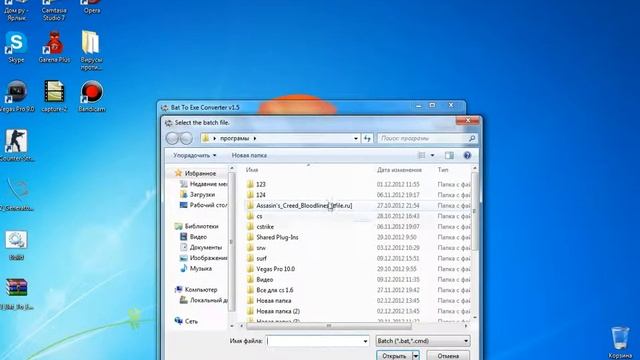Open the Counter-Strike desktop shortcut
Viewport: 640px width, 360px height.
pyautogui.click(x=16, y=145)
